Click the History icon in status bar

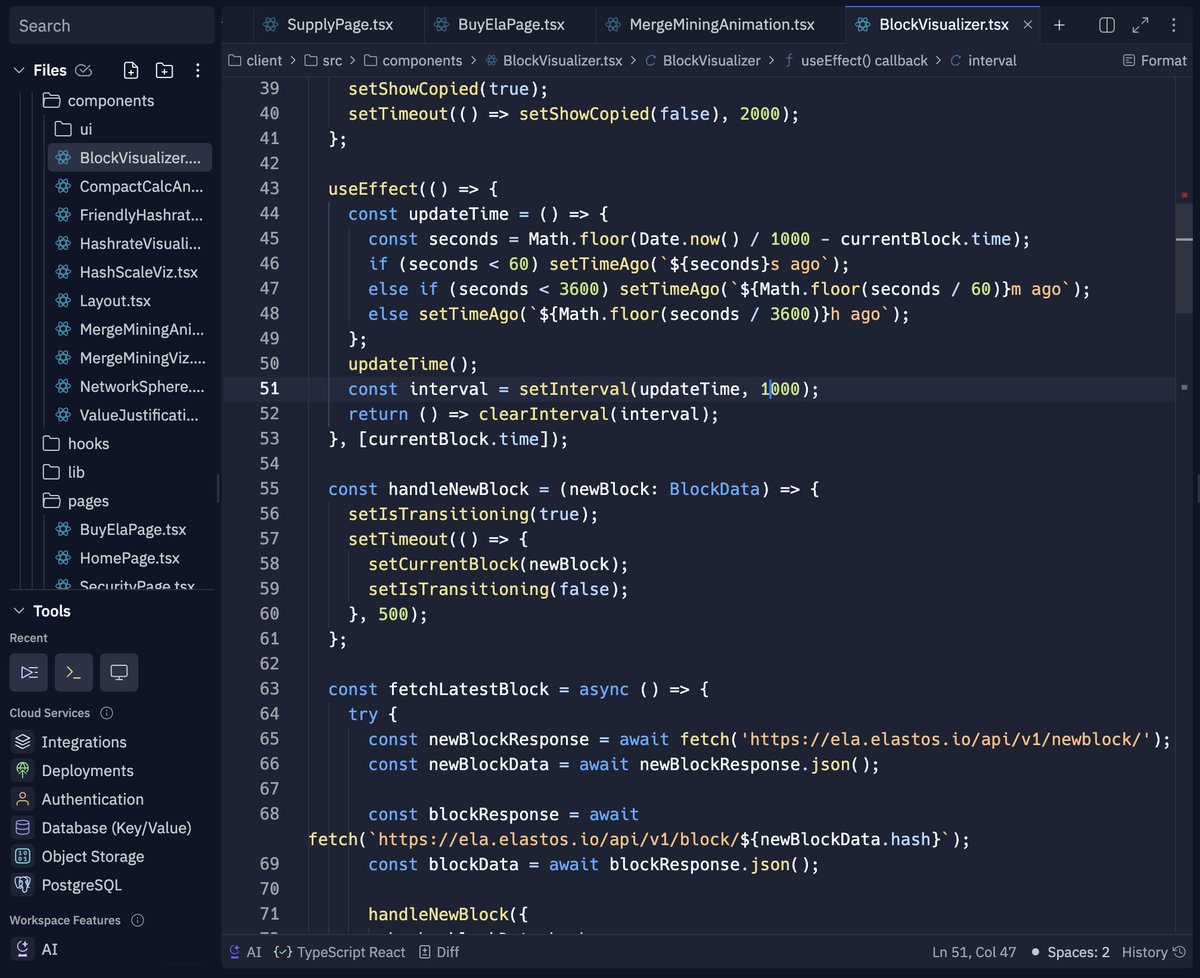[x=1181, y=952]
